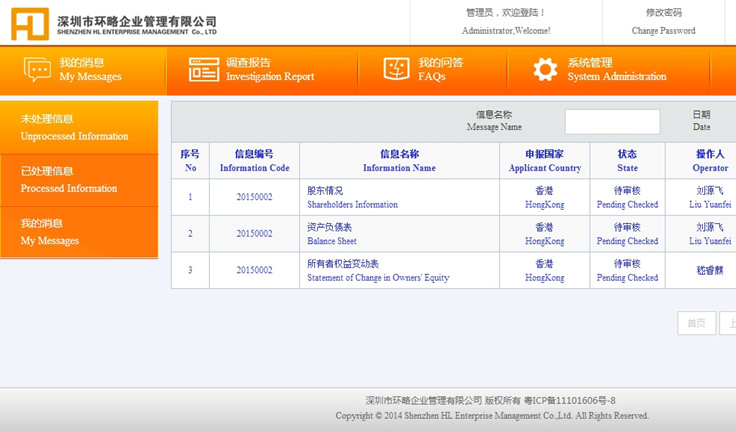736x432 pixels.
Task: Click the No column header
Action: click(x=190, y=161)
